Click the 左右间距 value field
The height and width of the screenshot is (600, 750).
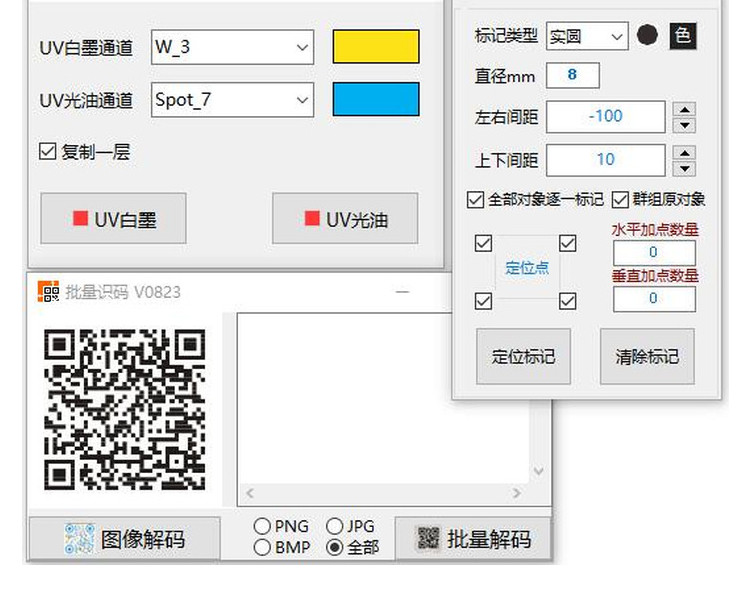[606, 116]
